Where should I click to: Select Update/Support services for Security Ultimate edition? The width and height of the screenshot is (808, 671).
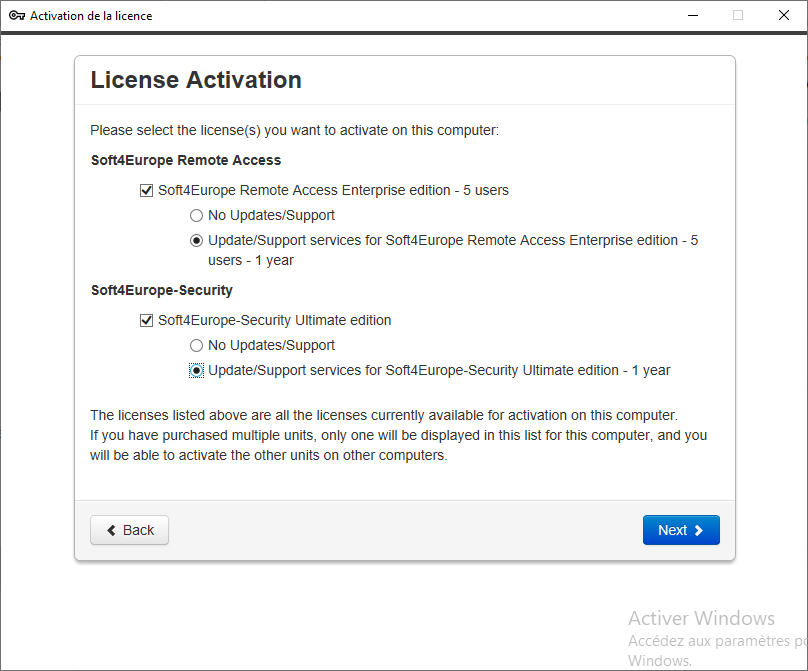click(x=196, y=371)
